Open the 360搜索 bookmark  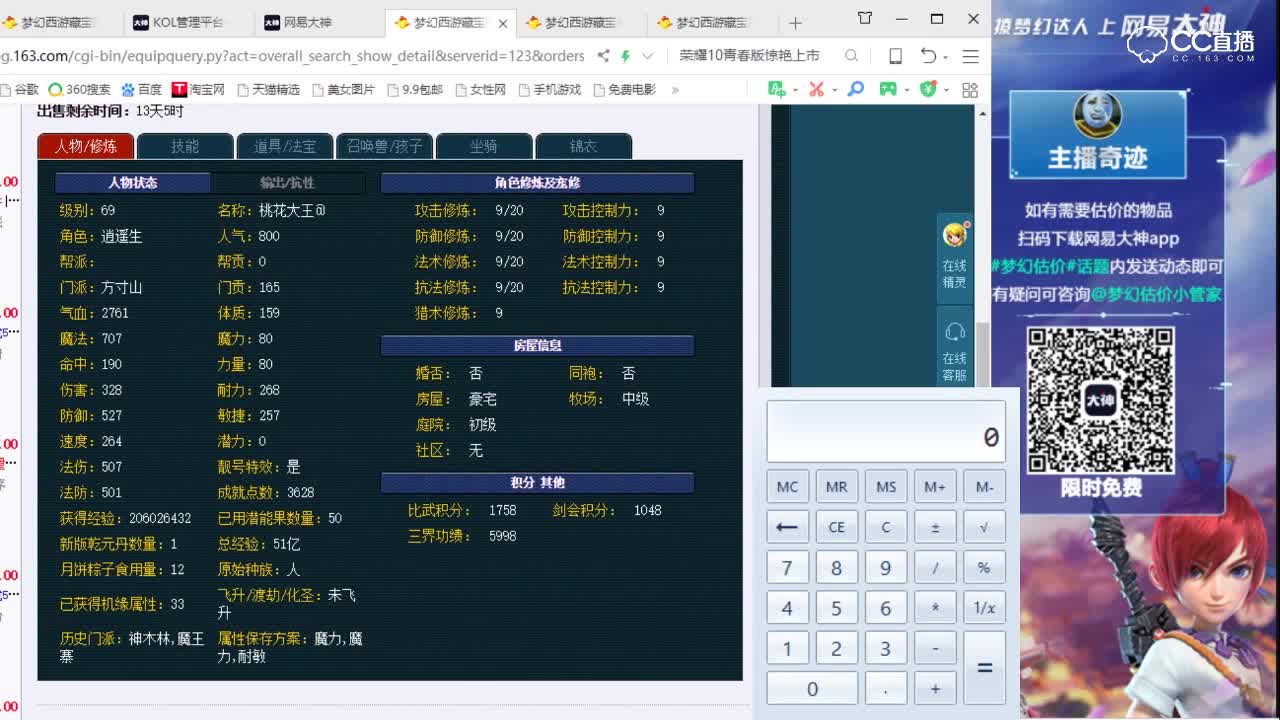[x=80, y=90]
